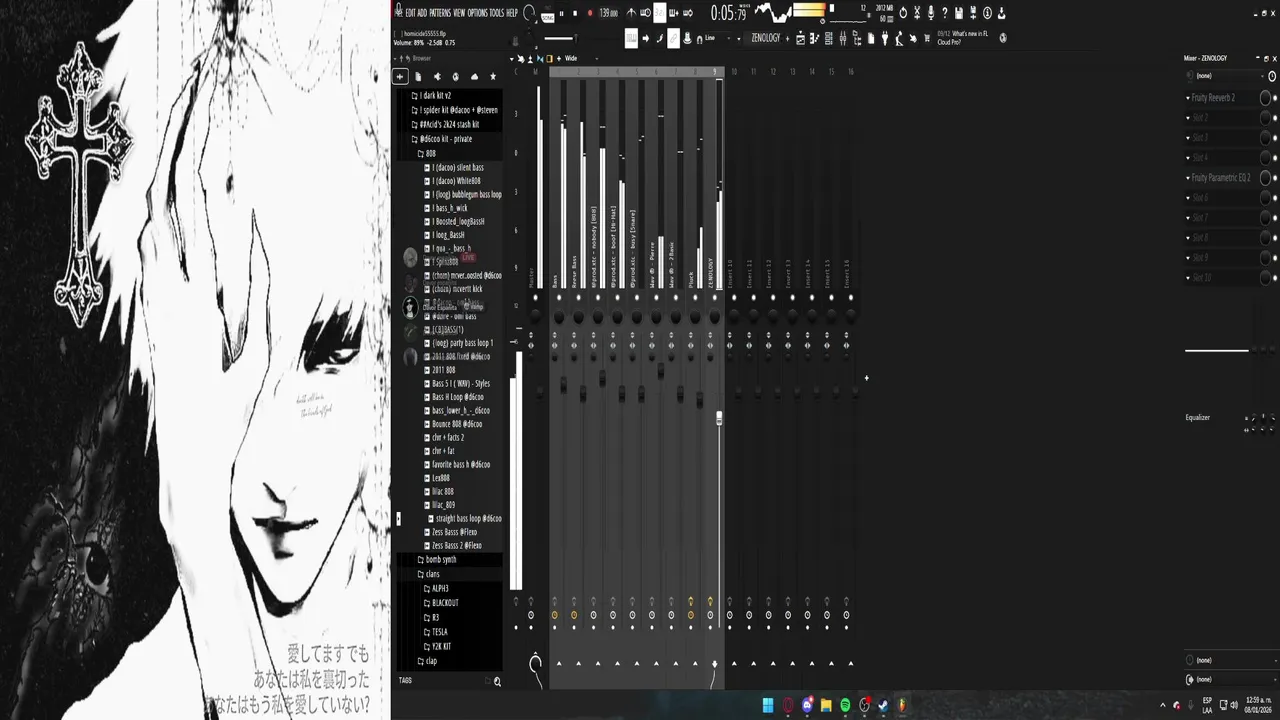Click the pause playback button

tap(561, 14)
